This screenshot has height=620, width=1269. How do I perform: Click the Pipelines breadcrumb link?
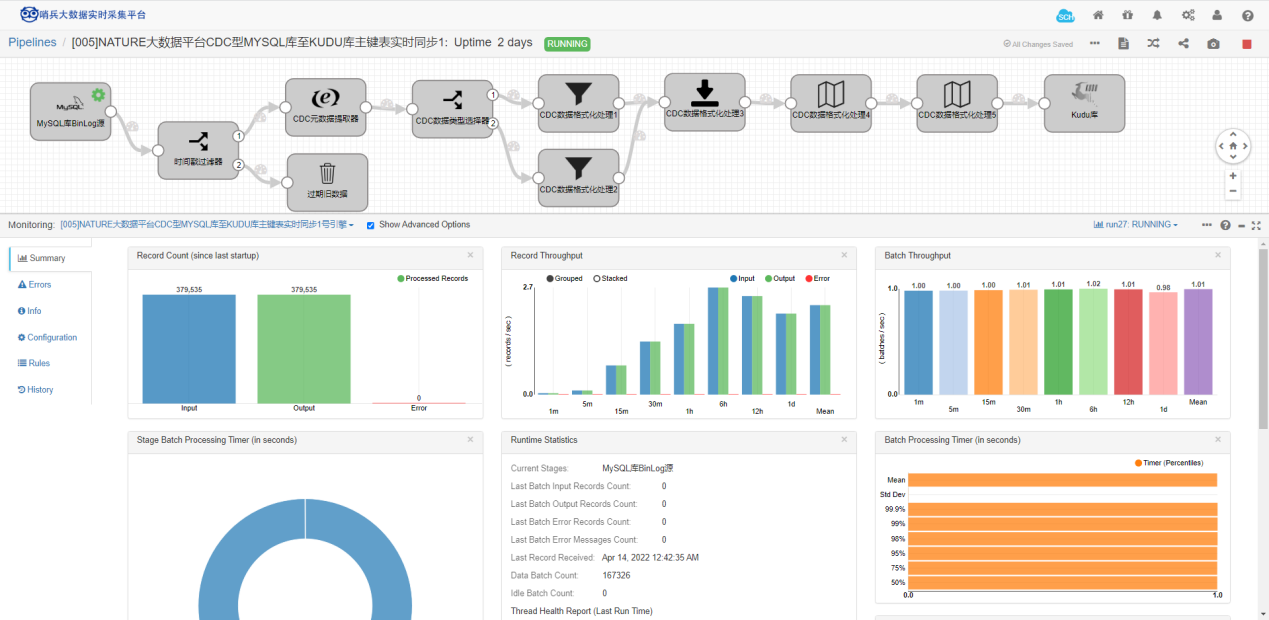click(32, 43)
